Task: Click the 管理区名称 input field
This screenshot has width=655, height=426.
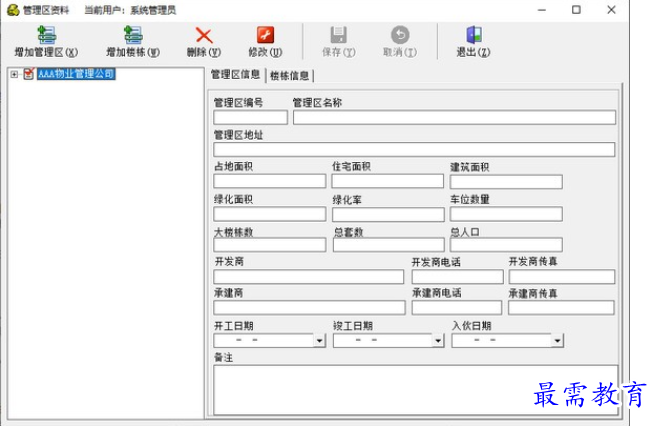Action: [x=454, y=117]
